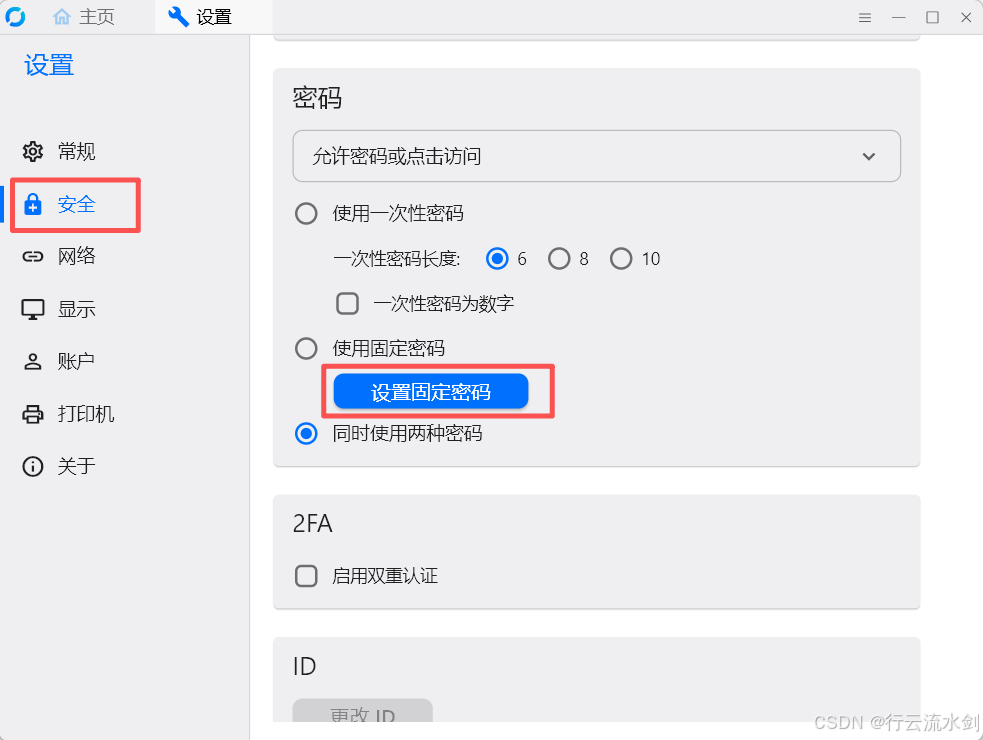Viewport: 983px width, 740px height.
Task: Click the home icon in the 主页 tab
Action: click(x=62, y=17)
